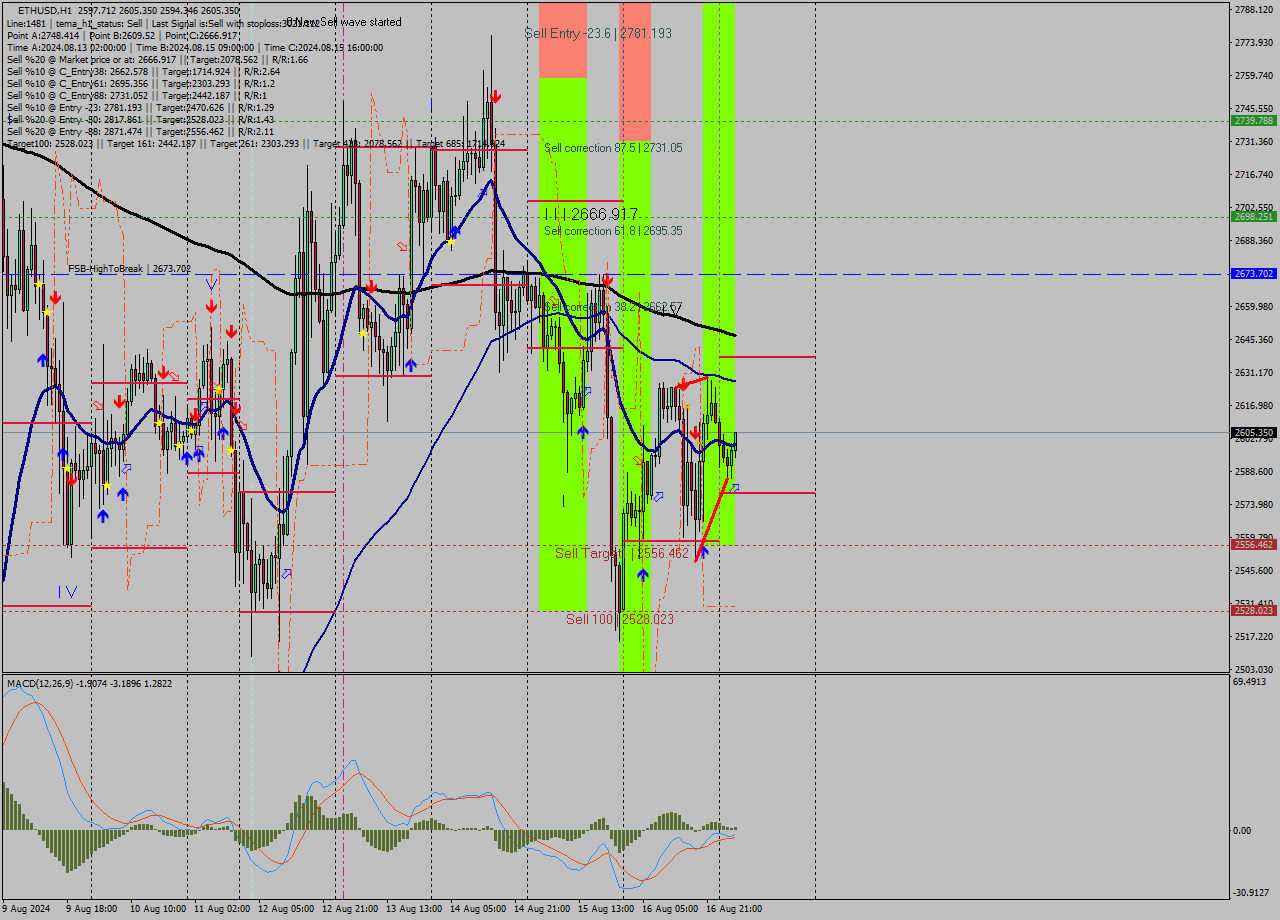
Task: Click the 2503.030 price scale value
Action: [1254, 669]
